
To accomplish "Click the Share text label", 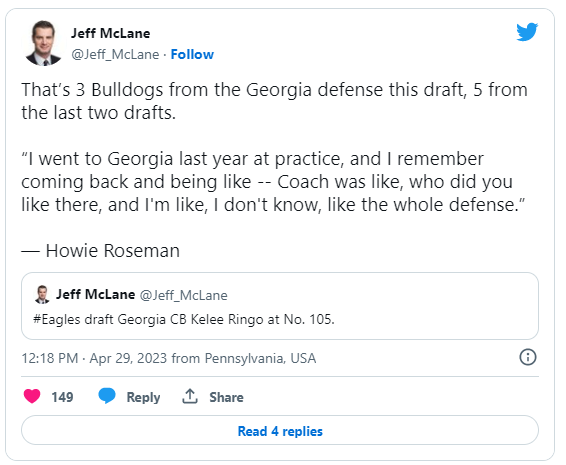I will (226, 397).
